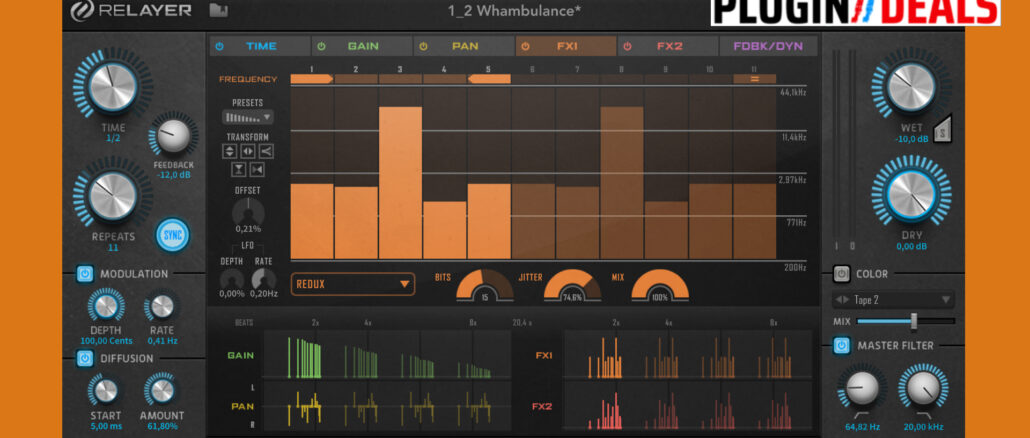Click the FX2 overview graph

(x=688, y=406)
